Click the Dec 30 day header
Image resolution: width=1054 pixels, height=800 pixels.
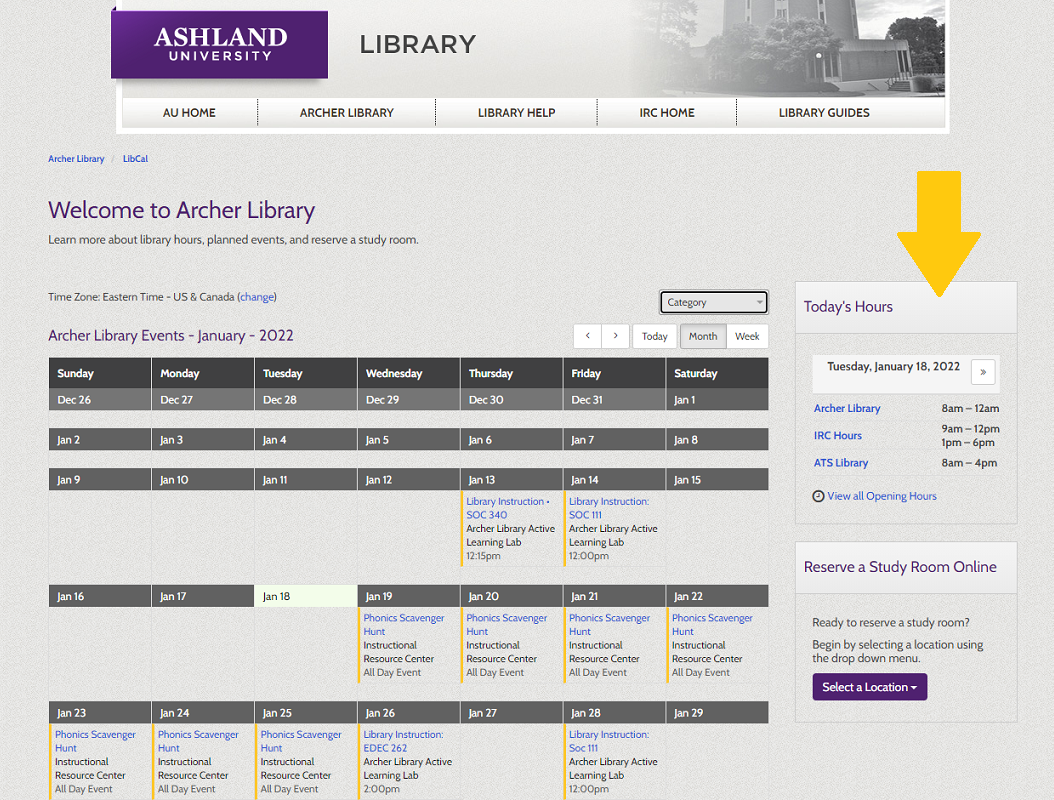tap(511, 399)
